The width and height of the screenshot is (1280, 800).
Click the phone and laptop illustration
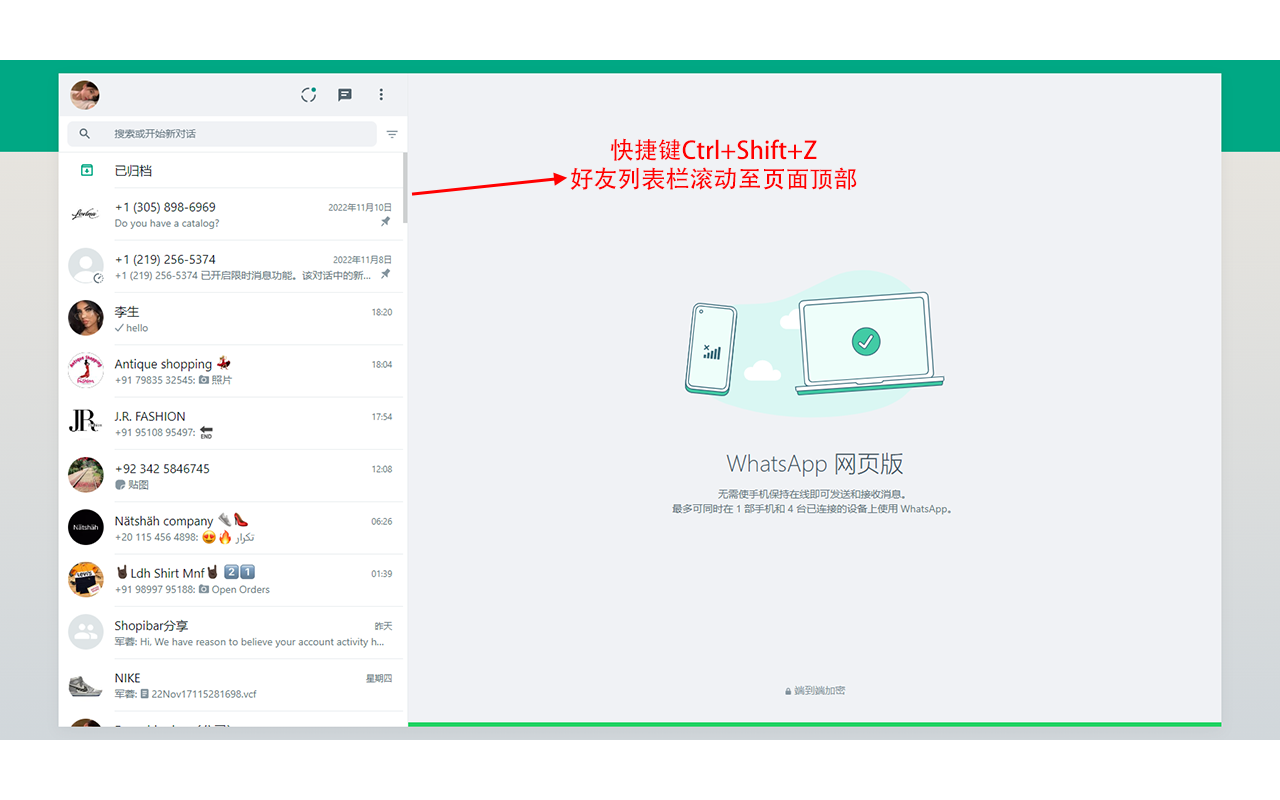click(x=815, y=344)
